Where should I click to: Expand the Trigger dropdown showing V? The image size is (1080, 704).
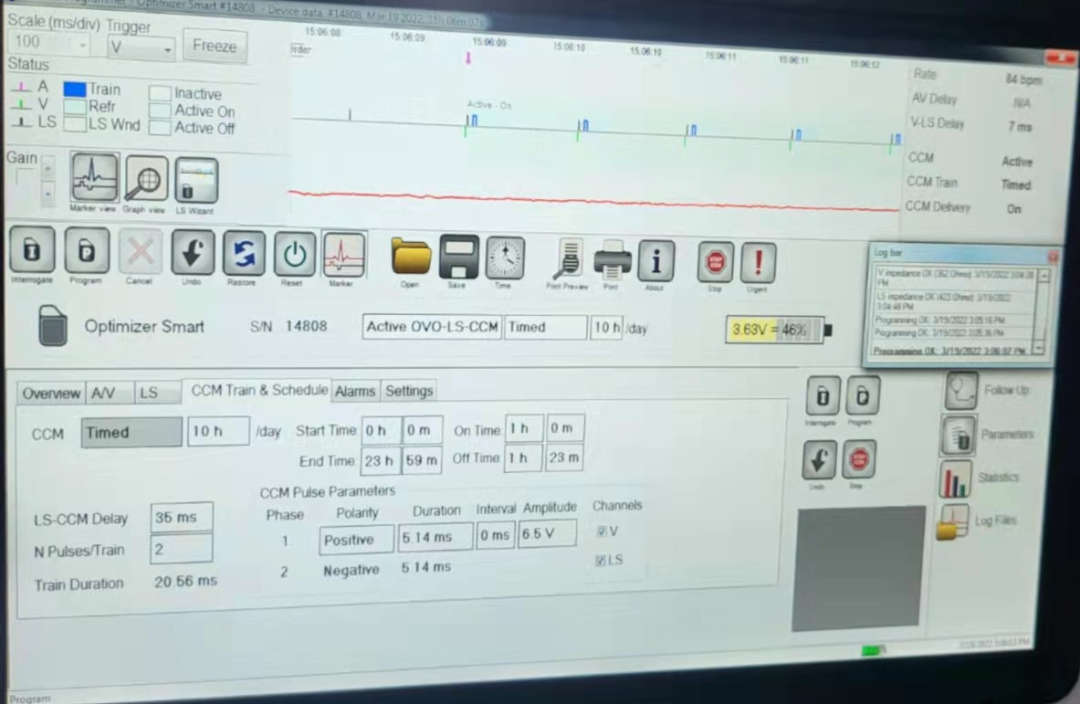[x=142, y=48]
